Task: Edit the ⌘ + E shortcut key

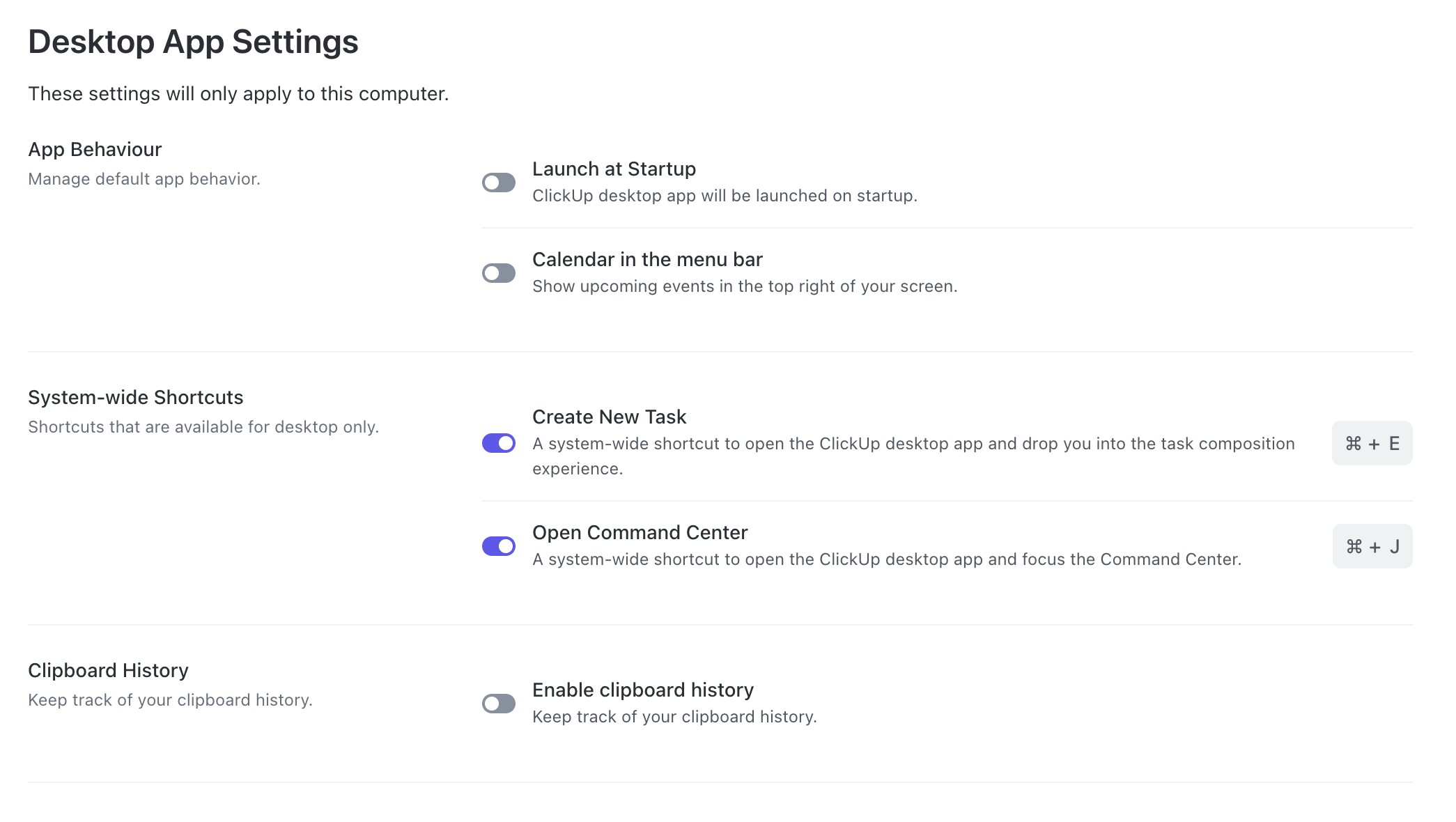Action: point(1372,443)
